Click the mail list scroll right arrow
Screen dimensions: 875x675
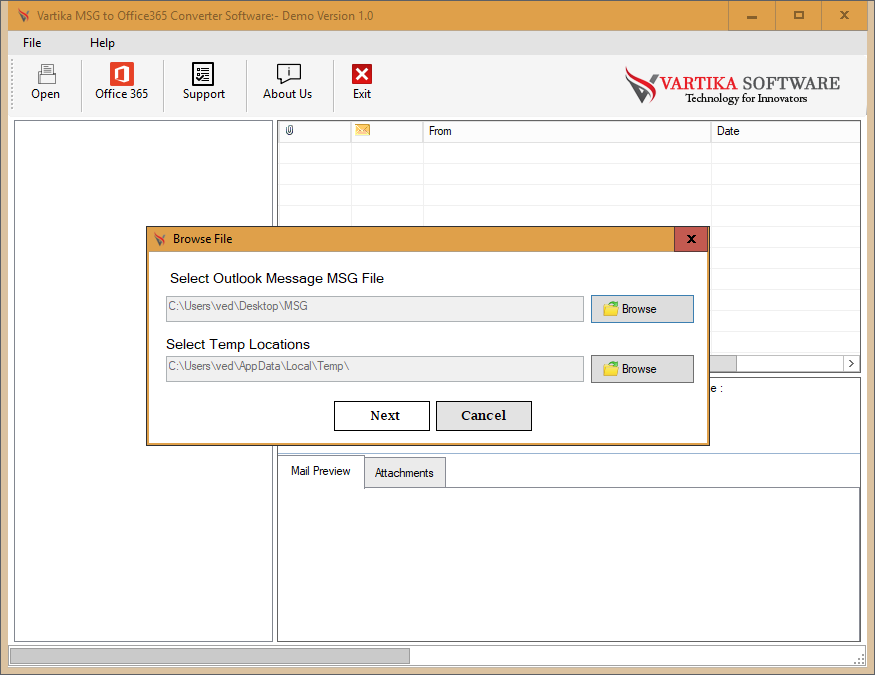tap(851, 364)
